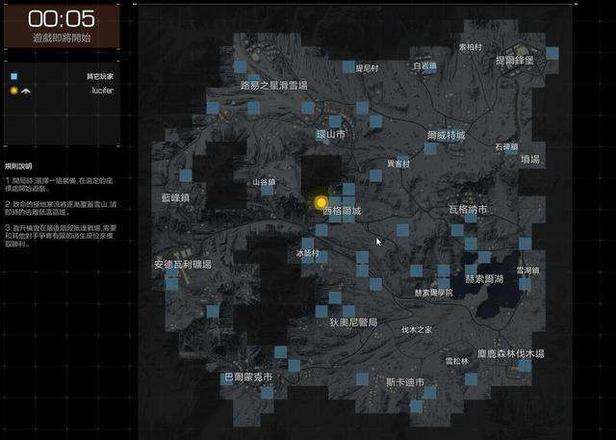
Task: Click the 路易之星滑雪場 map label
Action: click(x=274, y=85)
